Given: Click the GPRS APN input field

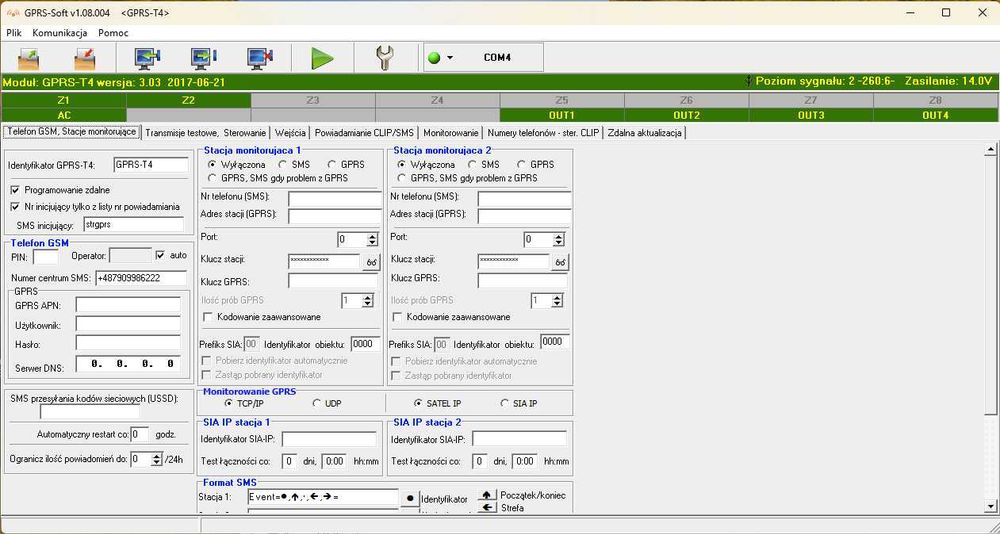Looking at the screenshot, I should coord(128,305).
